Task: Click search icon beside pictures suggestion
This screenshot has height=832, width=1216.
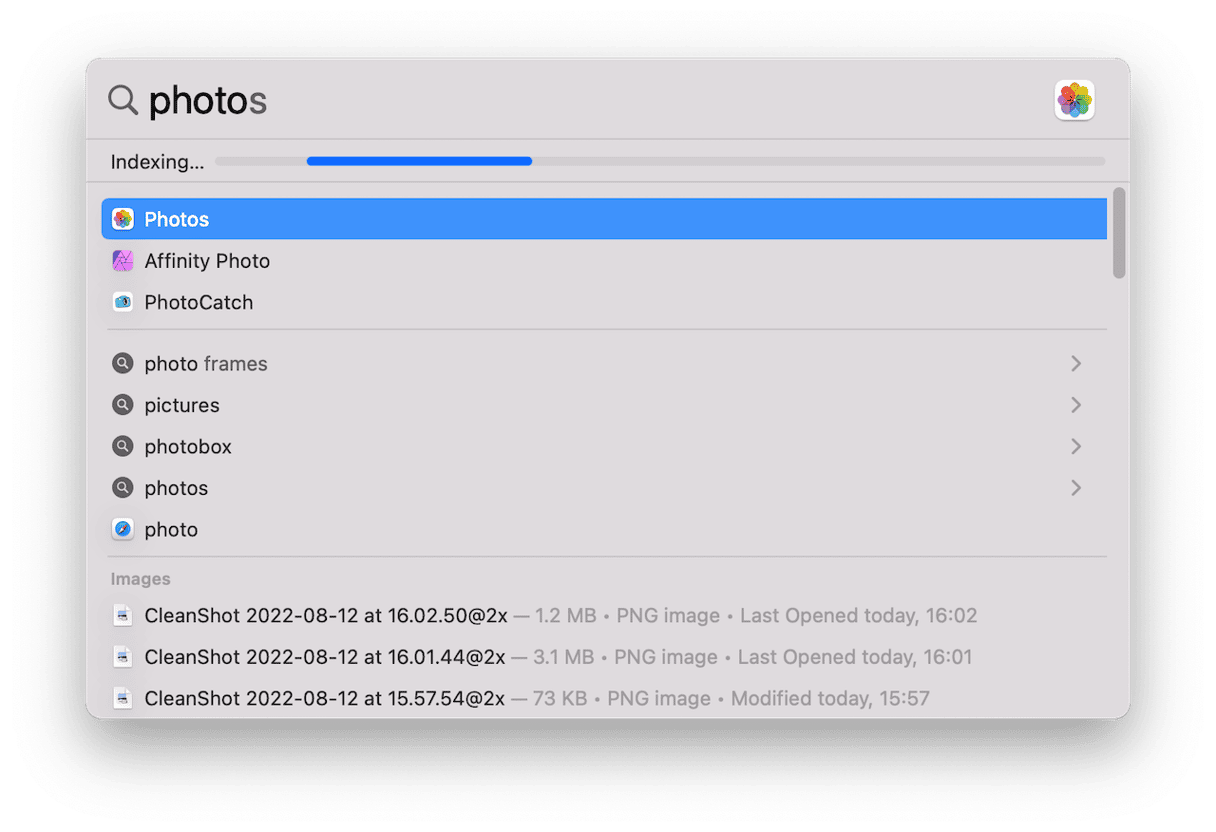Action: tap(123, 405)
